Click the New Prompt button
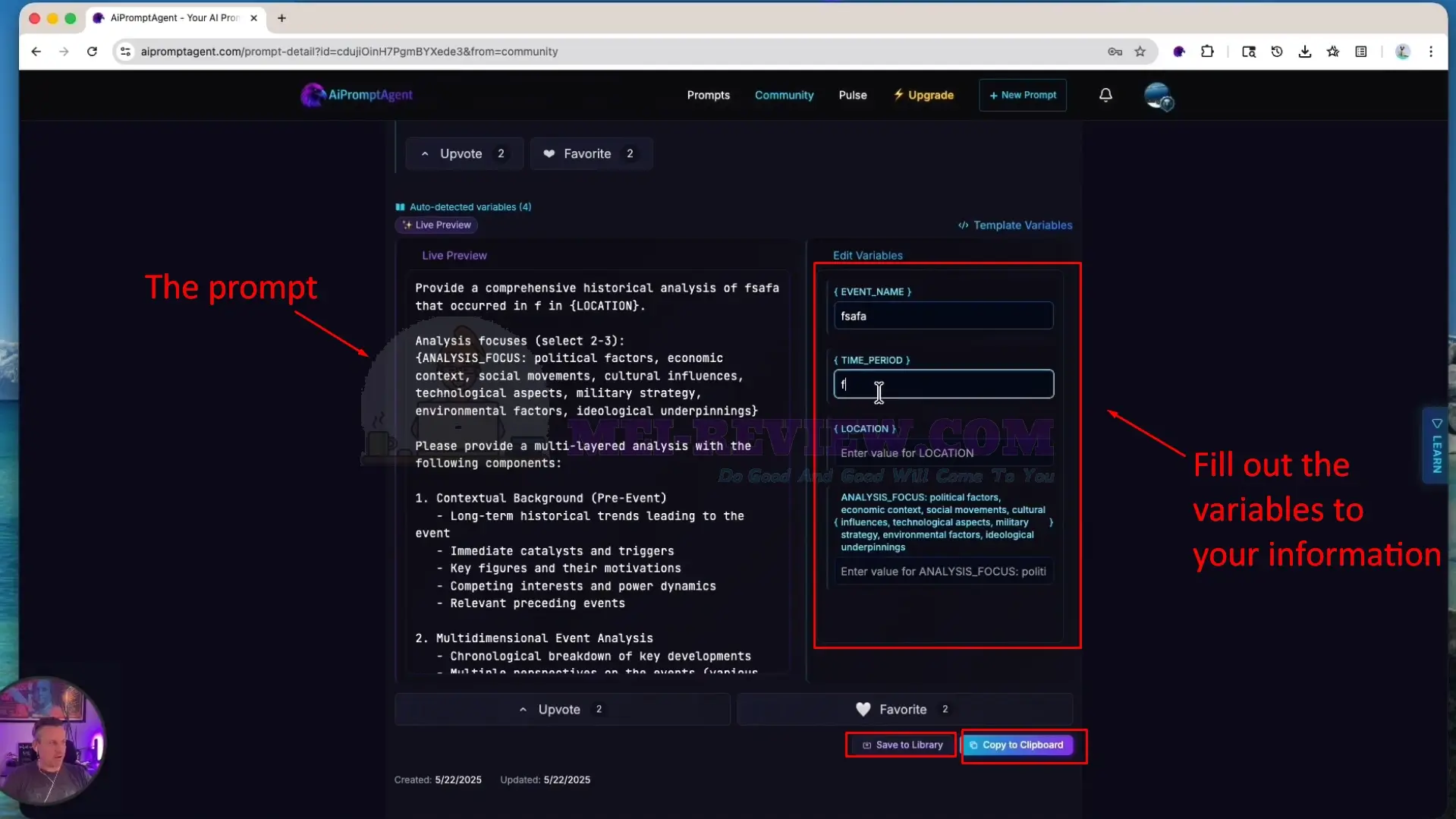 [x=1022, y=95]
